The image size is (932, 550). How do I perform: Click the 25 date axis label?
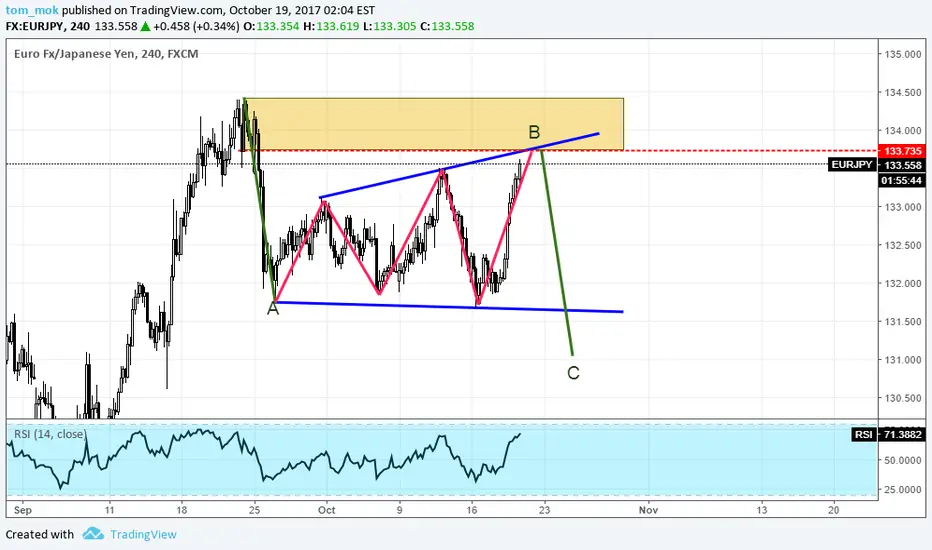[x=254, y=510]
